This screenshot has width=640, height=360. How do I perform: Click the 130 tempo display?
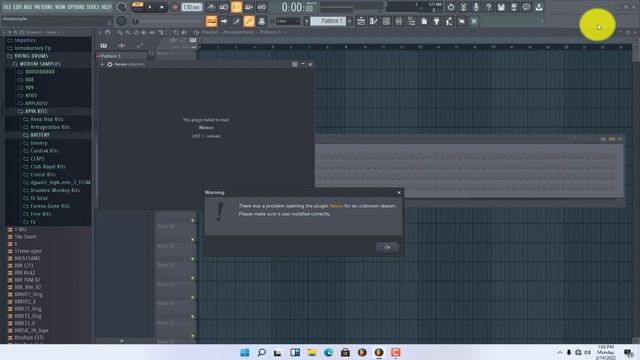(x=192, y=7)
